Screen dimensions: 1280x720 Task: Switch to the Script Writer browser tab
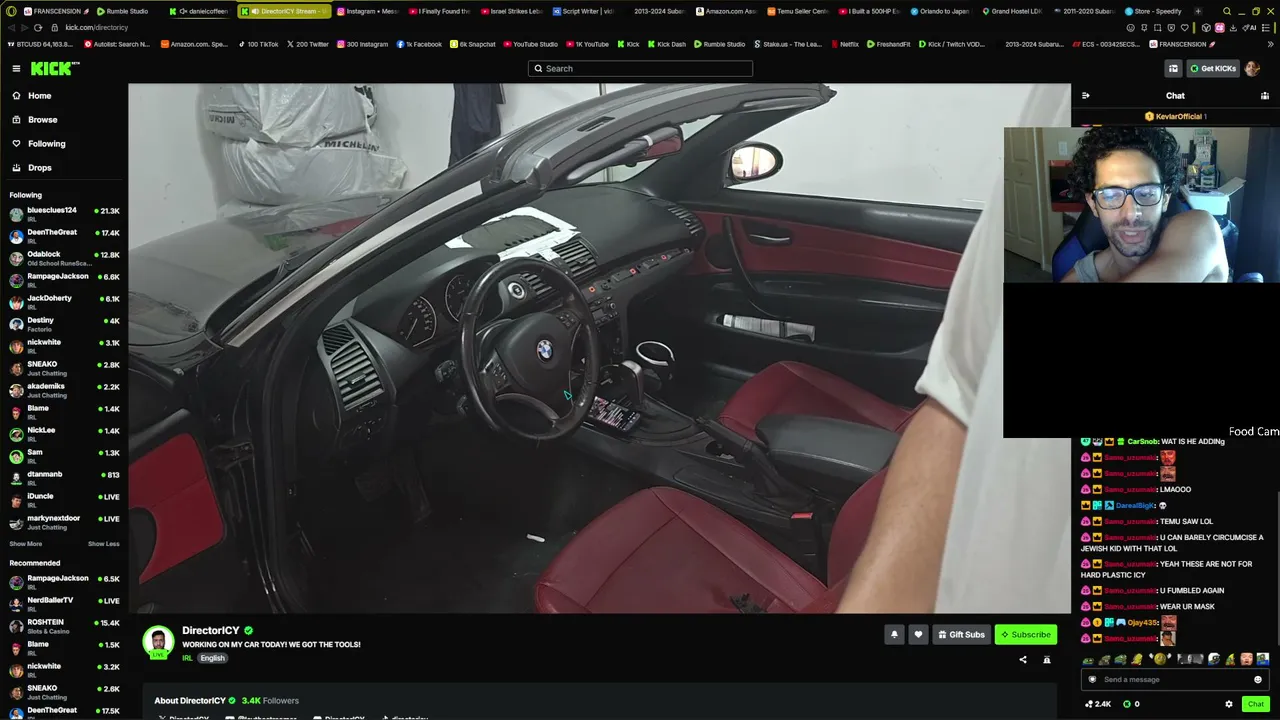[584, 11]
